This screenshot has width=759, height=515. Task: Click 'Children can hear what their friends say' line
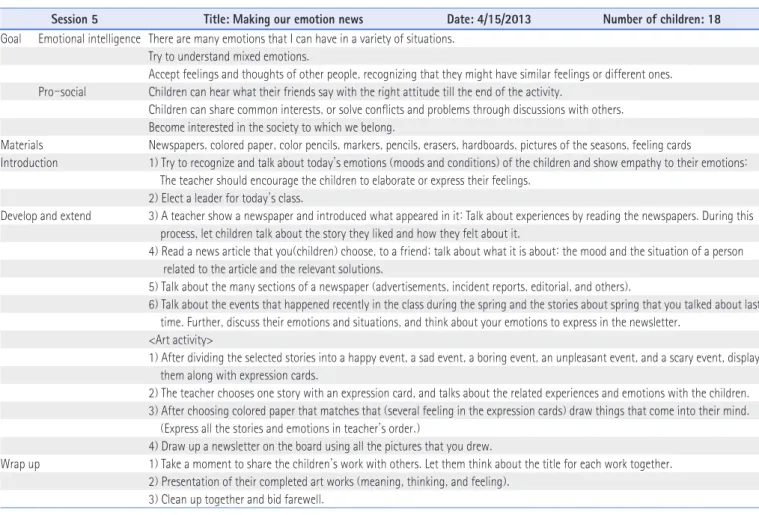355,92
